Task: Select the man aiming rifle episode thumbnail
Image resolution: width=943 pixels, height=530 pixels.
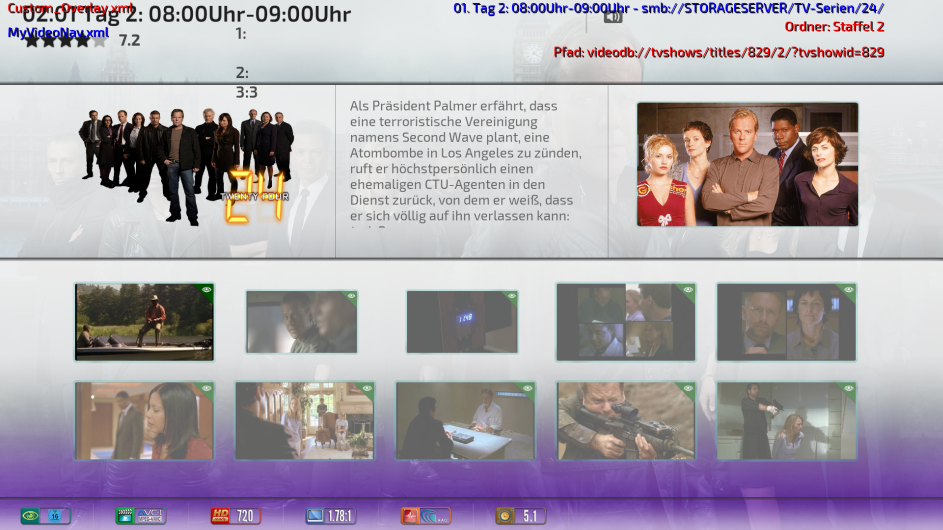Action: pyautogui.click(x=626, y=421)
